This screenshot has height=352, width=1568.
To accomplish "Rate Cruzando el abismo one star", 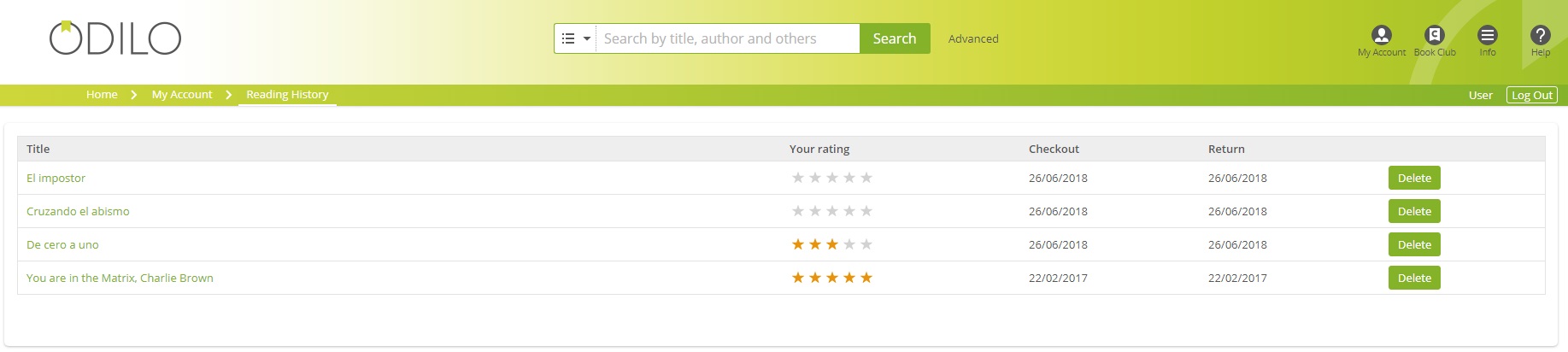I will tap(798, 211).
